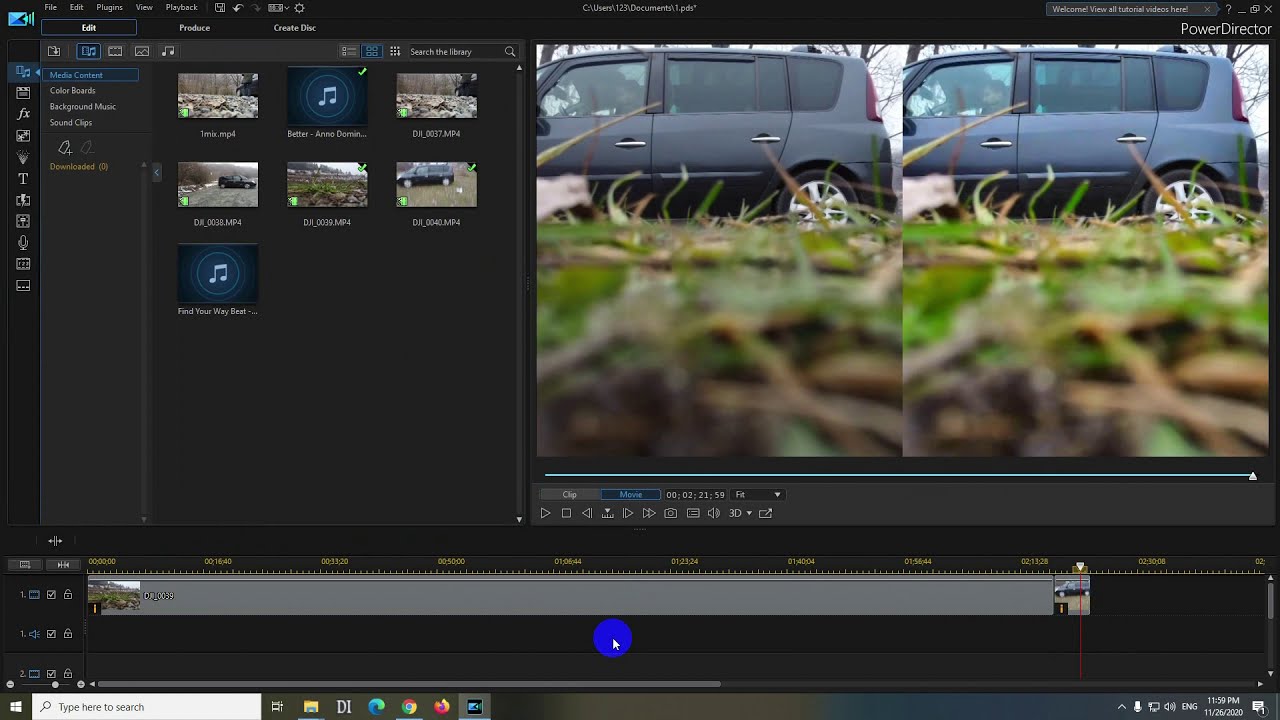Open the seek-by unit dropdown in player
The image size is (1280, 720).
[x=607, y=513]
